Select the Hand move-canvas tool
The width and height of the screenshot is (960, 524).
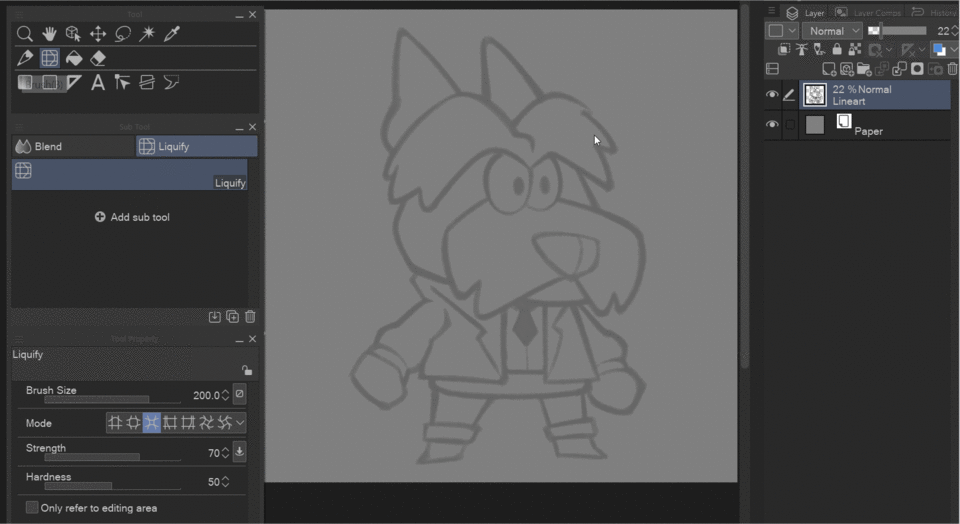click(x=49, y=34)
